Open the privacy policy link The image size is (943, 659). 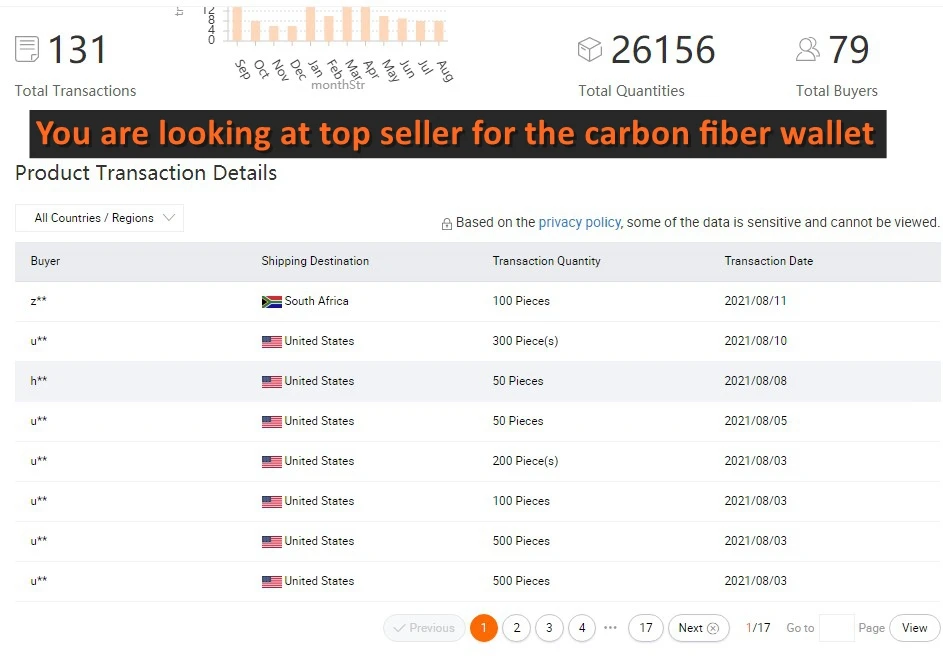(x=579, y=222)
